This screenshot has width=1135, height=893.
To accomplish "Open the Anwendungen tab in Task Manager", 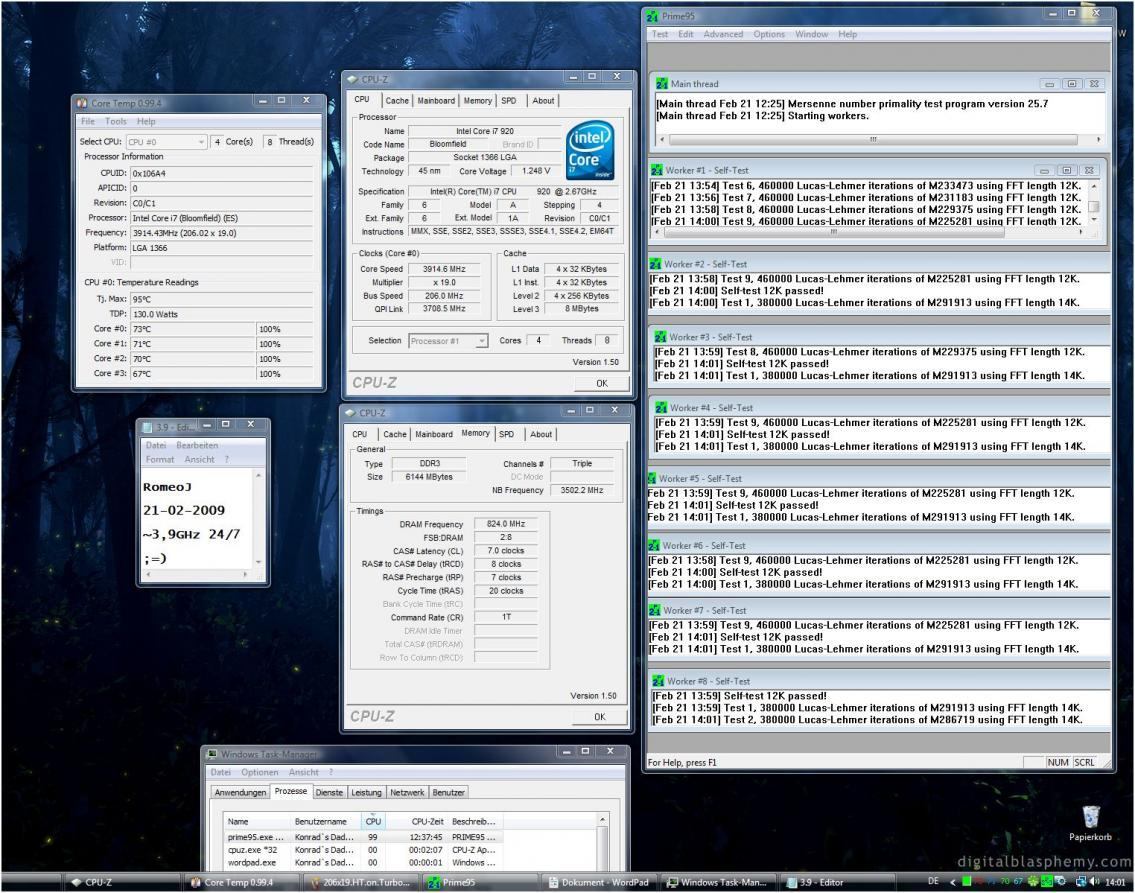I will pyautogui.click(x=240, y=792).
